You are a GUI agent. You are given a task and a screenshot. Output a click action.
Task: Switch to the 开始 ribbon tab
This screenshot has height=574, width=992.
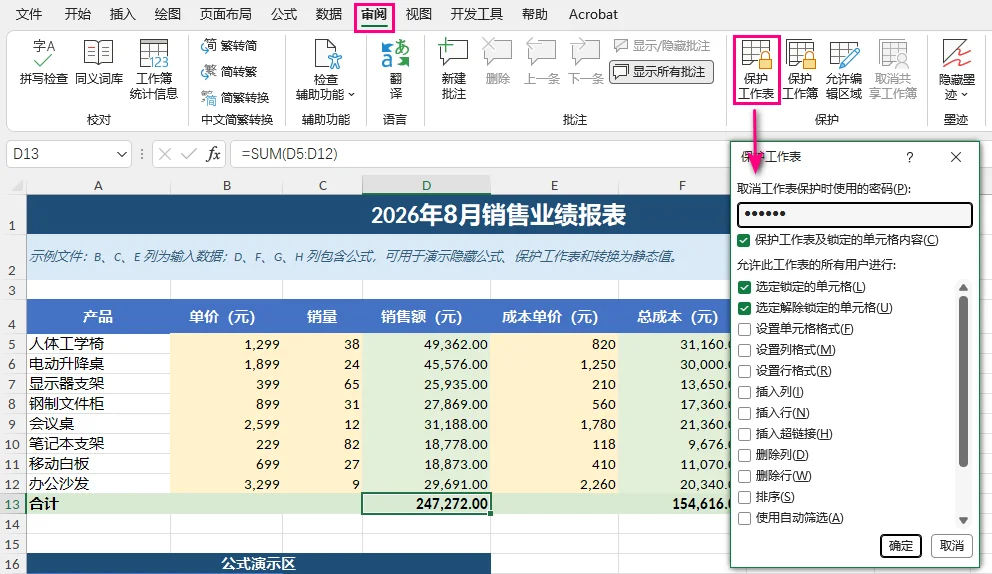coord(77,14)
